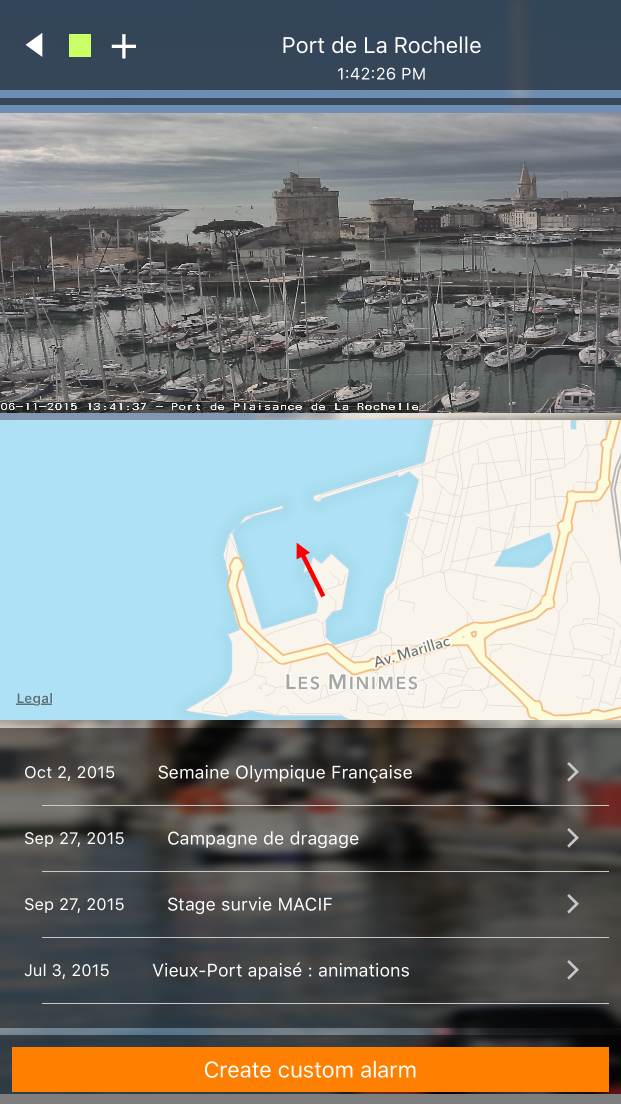Open the La Rochelle webcam image
621x1104 pixels.
pos(310,263)
